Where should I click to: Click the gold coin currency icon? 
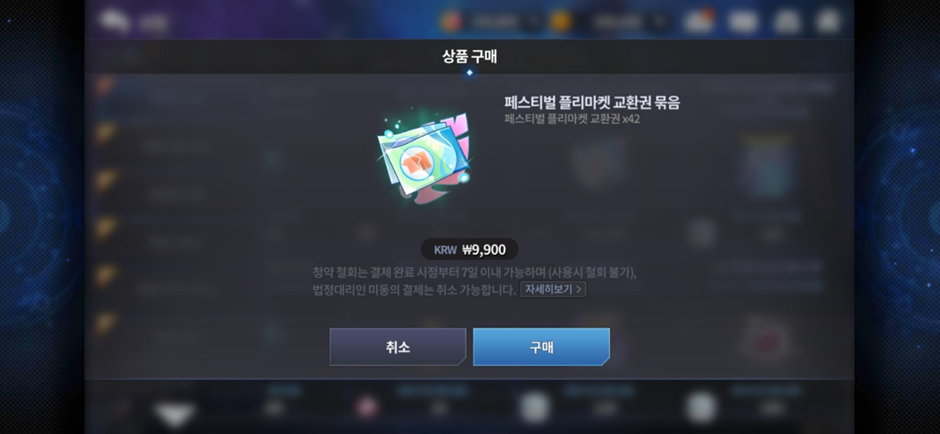coord(561,22)
